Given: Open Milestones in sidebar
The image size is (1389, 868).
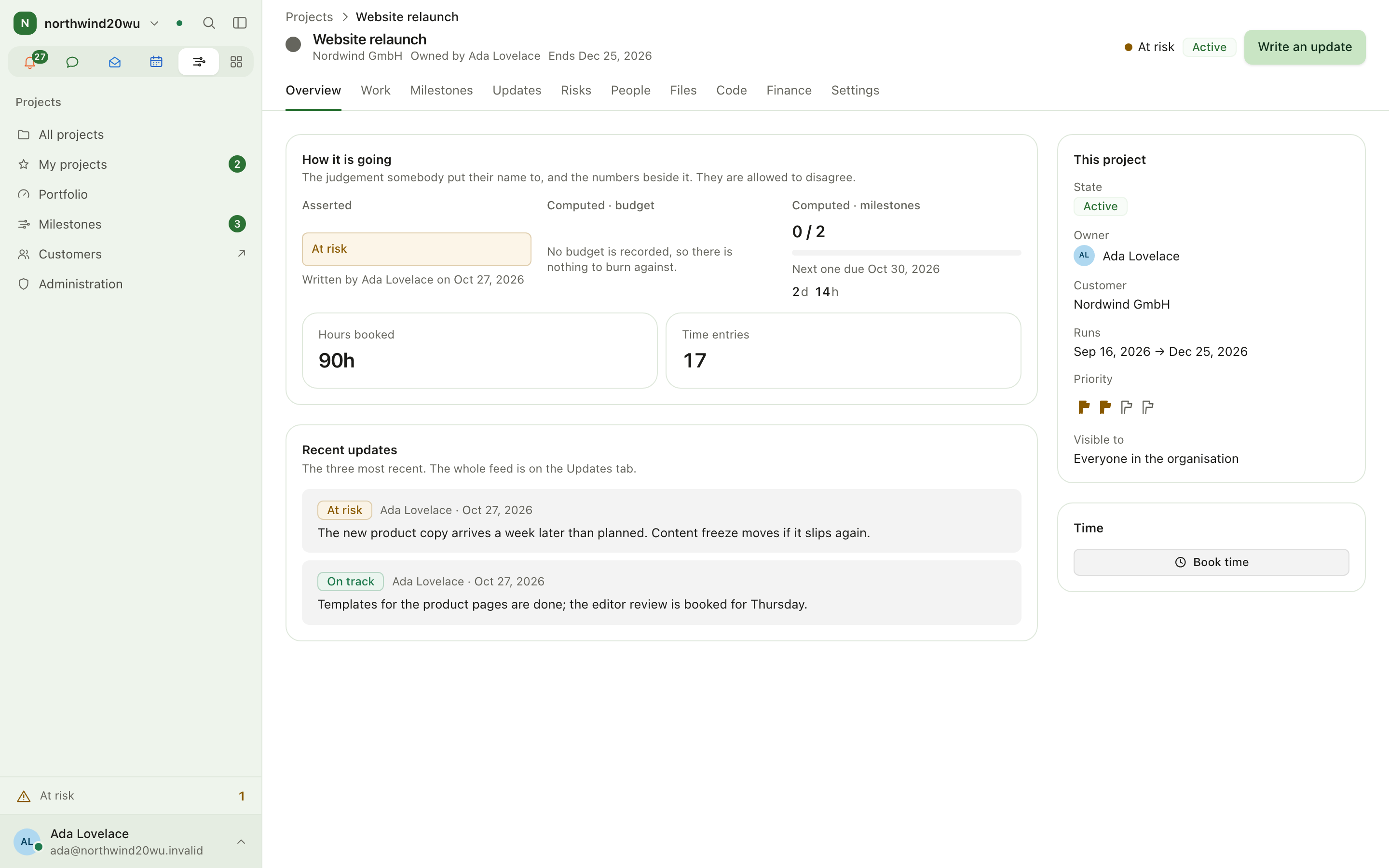Looking at the screenshot, I should click(131, 224).
